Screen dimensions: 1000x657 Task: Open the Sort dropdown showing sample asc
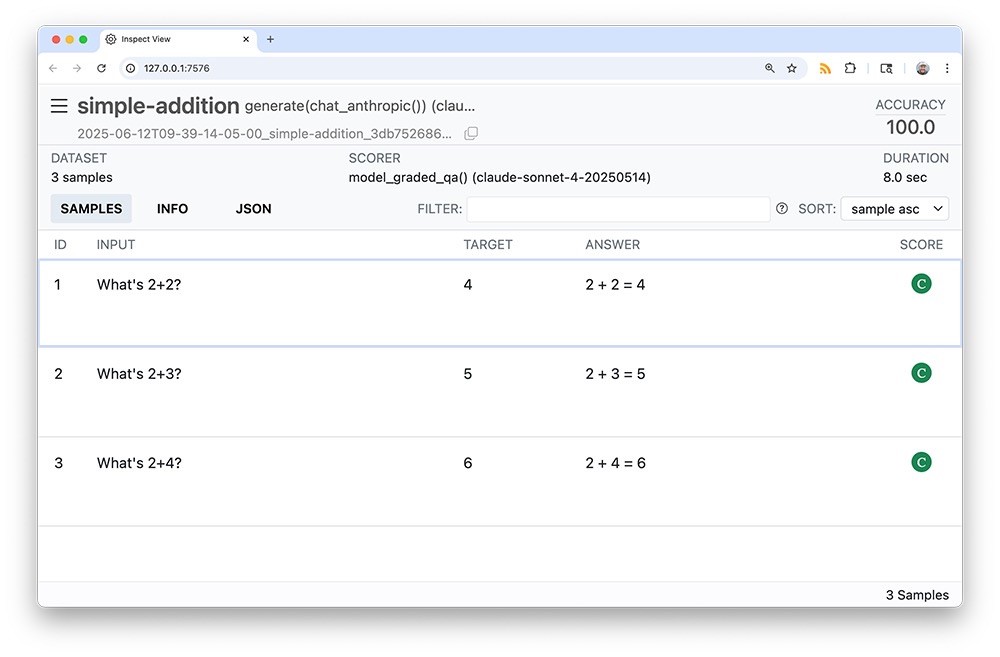click(894, 209)
